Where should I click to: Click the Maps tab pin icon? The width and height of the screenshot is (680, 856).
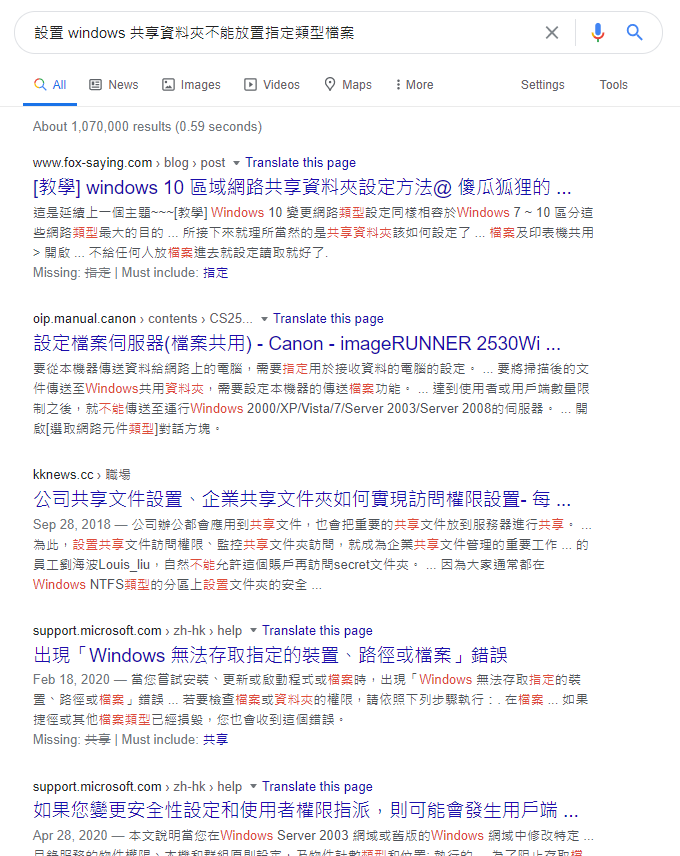click(330, 84)
